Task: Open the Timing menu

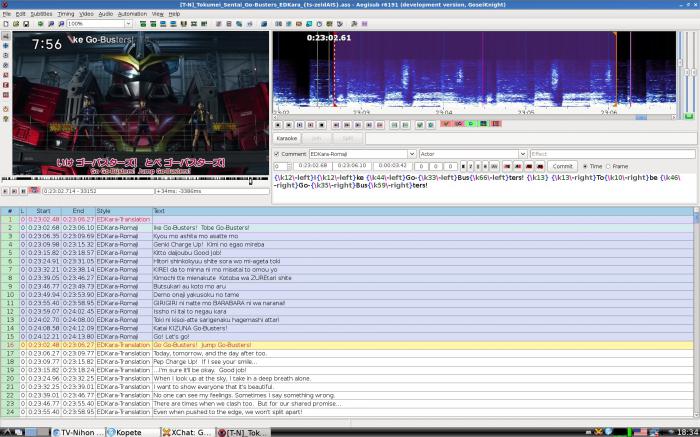Action: (66, 14)
